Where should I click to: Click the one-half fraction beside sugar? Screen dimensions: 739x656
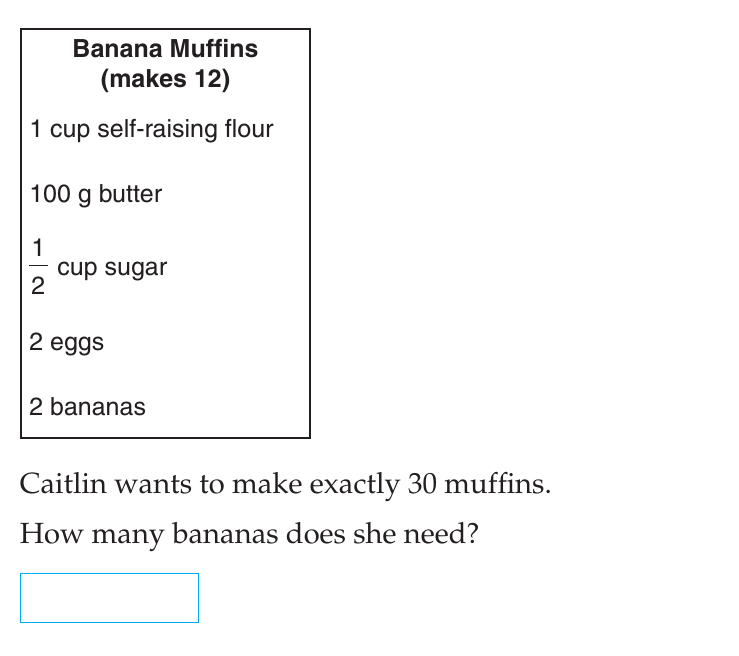(38, 266)
